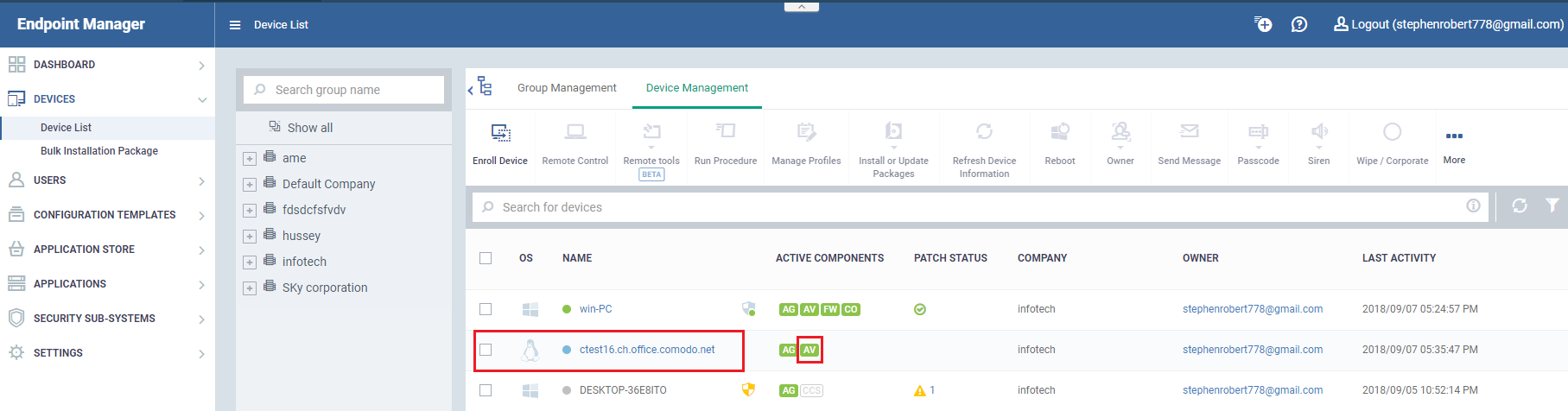Click the patch warning icon on DESKTOP-36E8ITO
Screen dimensions: 1568x411
[920, 390]
